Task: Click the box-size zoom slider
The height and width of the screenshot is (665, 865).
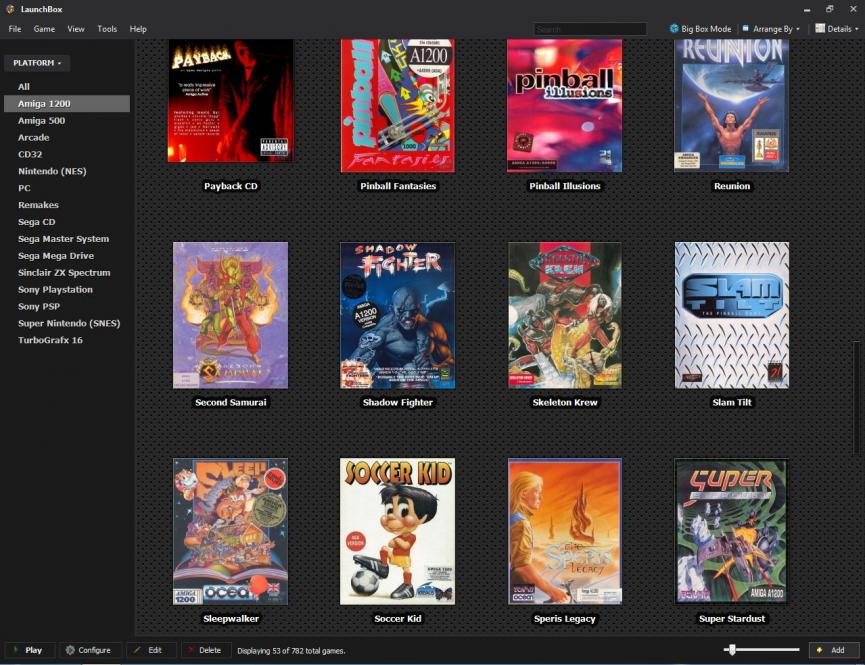Action: coord(761,650)
